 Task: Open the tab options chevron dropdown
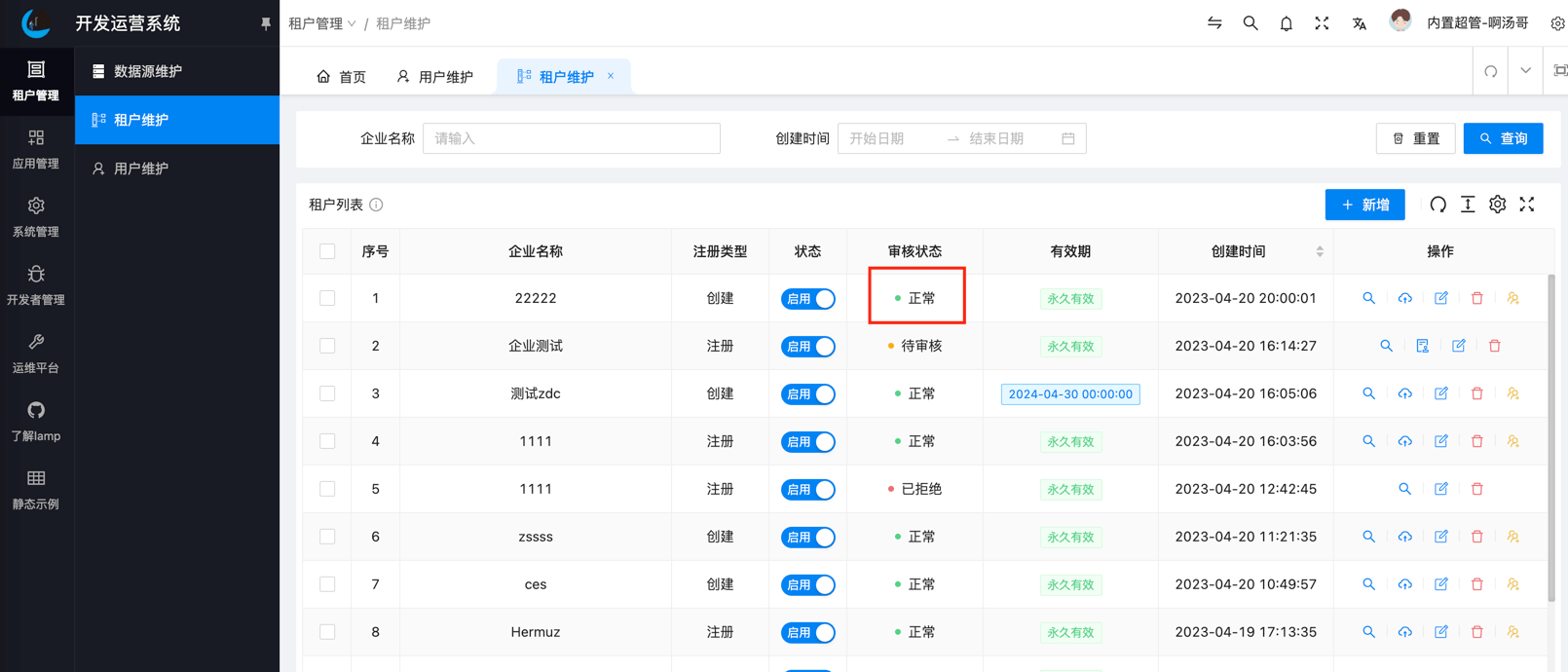1525,71
